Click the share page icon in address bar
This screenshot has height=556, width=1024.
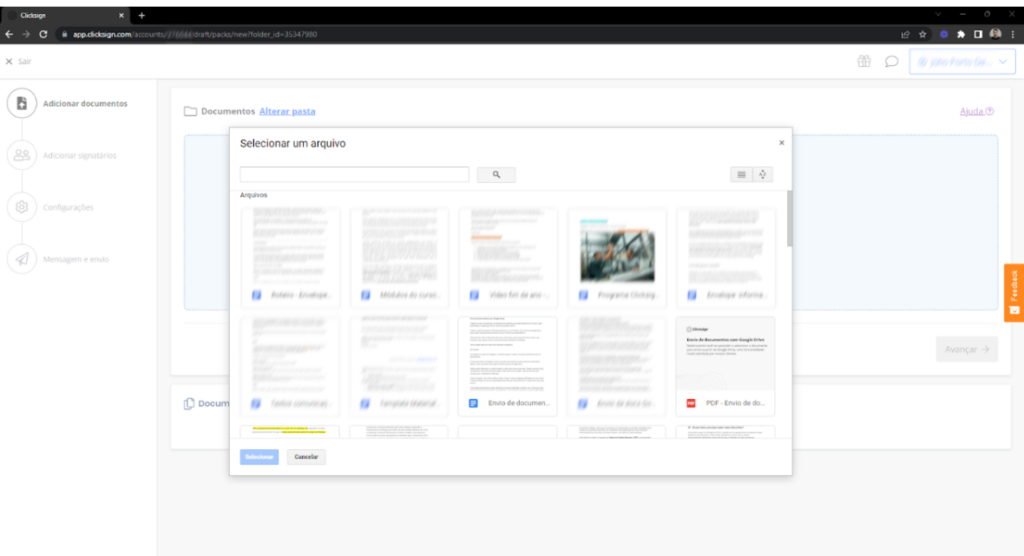click(905, 34)
